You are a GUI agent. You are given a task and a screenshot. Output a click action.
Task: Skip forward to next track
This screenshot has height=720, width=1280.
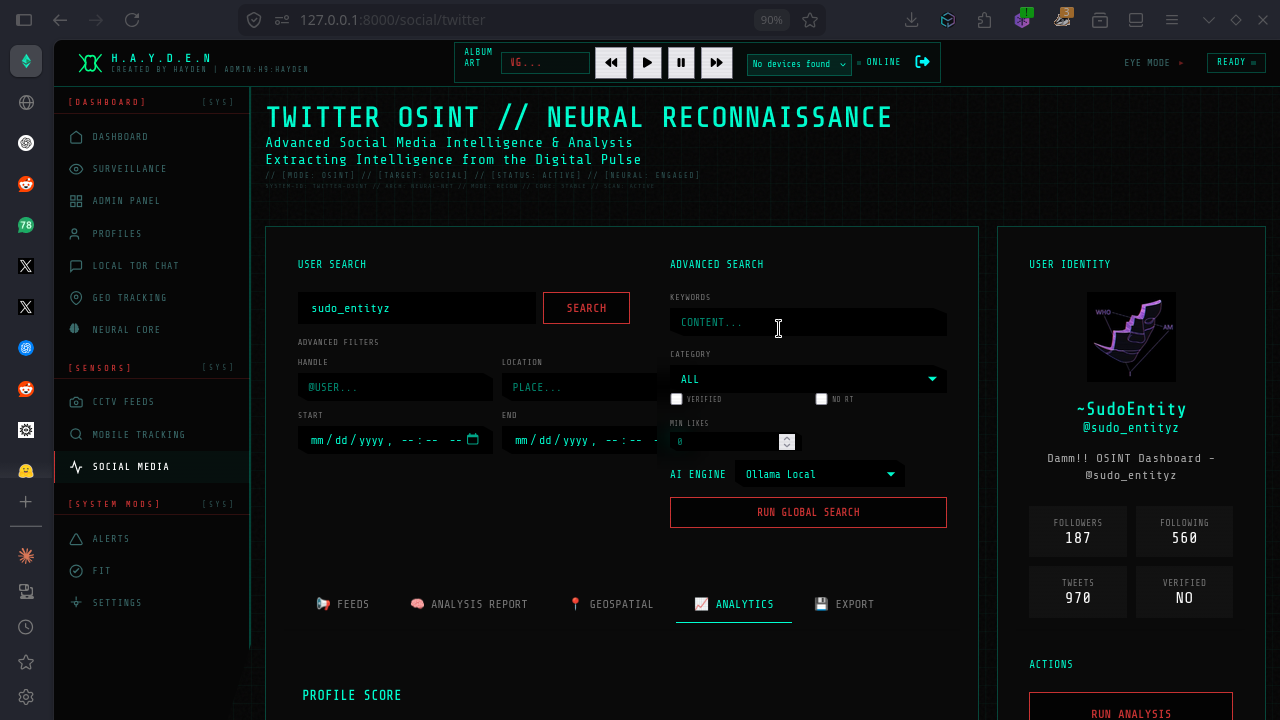click(x=716, y=62)
